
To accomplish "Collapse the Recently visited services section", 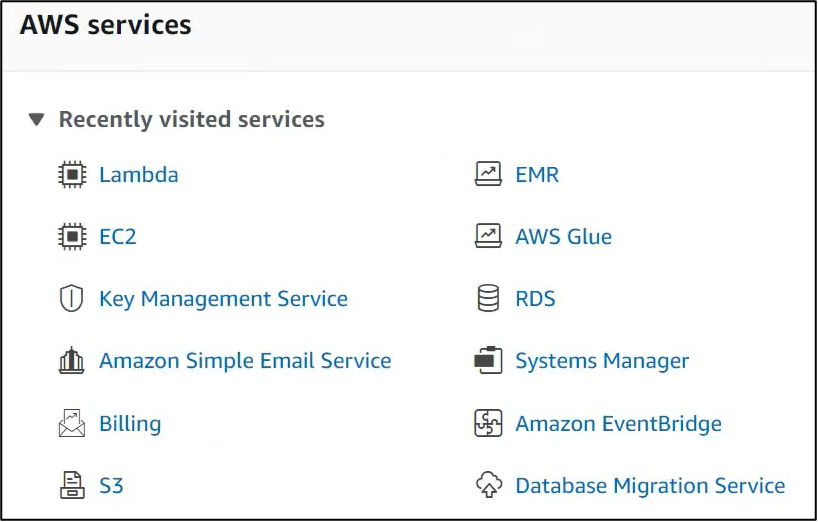I will pos(37,120).
